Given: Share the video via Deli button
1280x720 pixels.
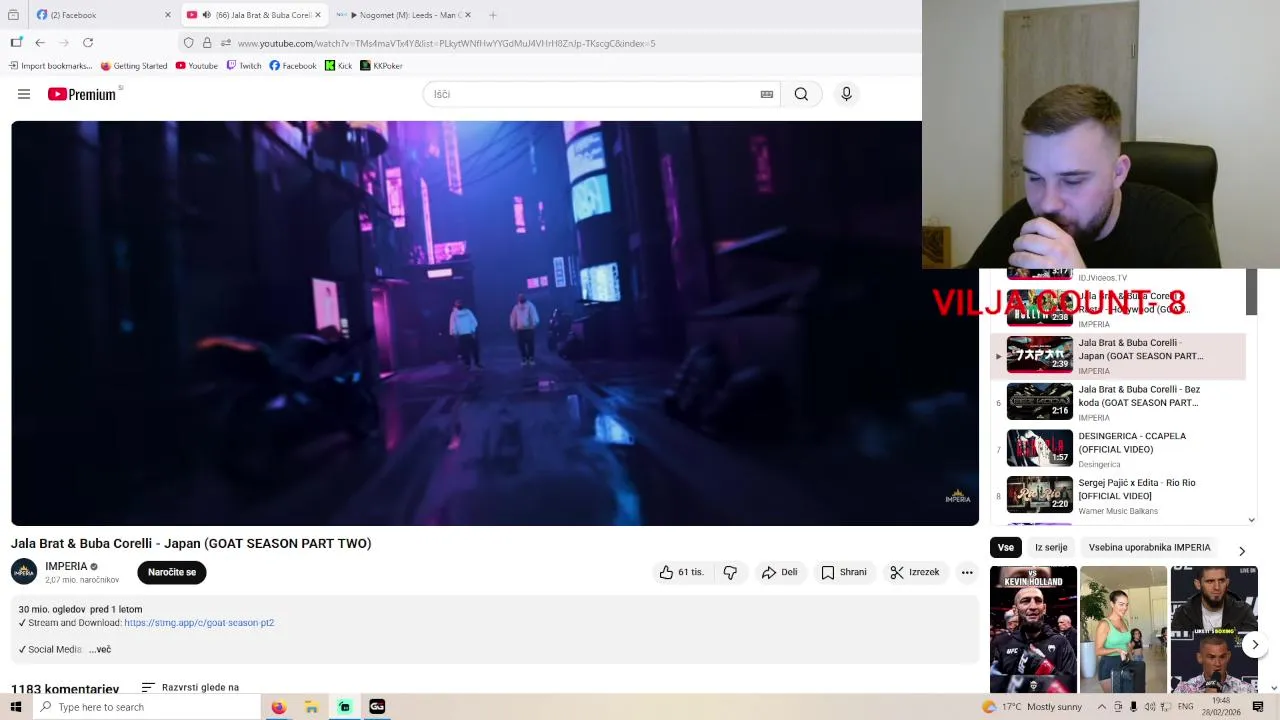Looking at the screenshot, I should (x=779, y=572).
